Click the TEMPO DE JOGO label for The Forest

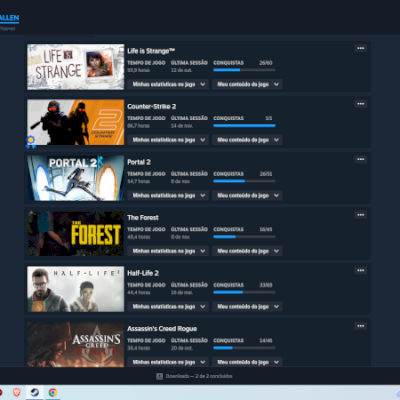(x=146, y=229)
